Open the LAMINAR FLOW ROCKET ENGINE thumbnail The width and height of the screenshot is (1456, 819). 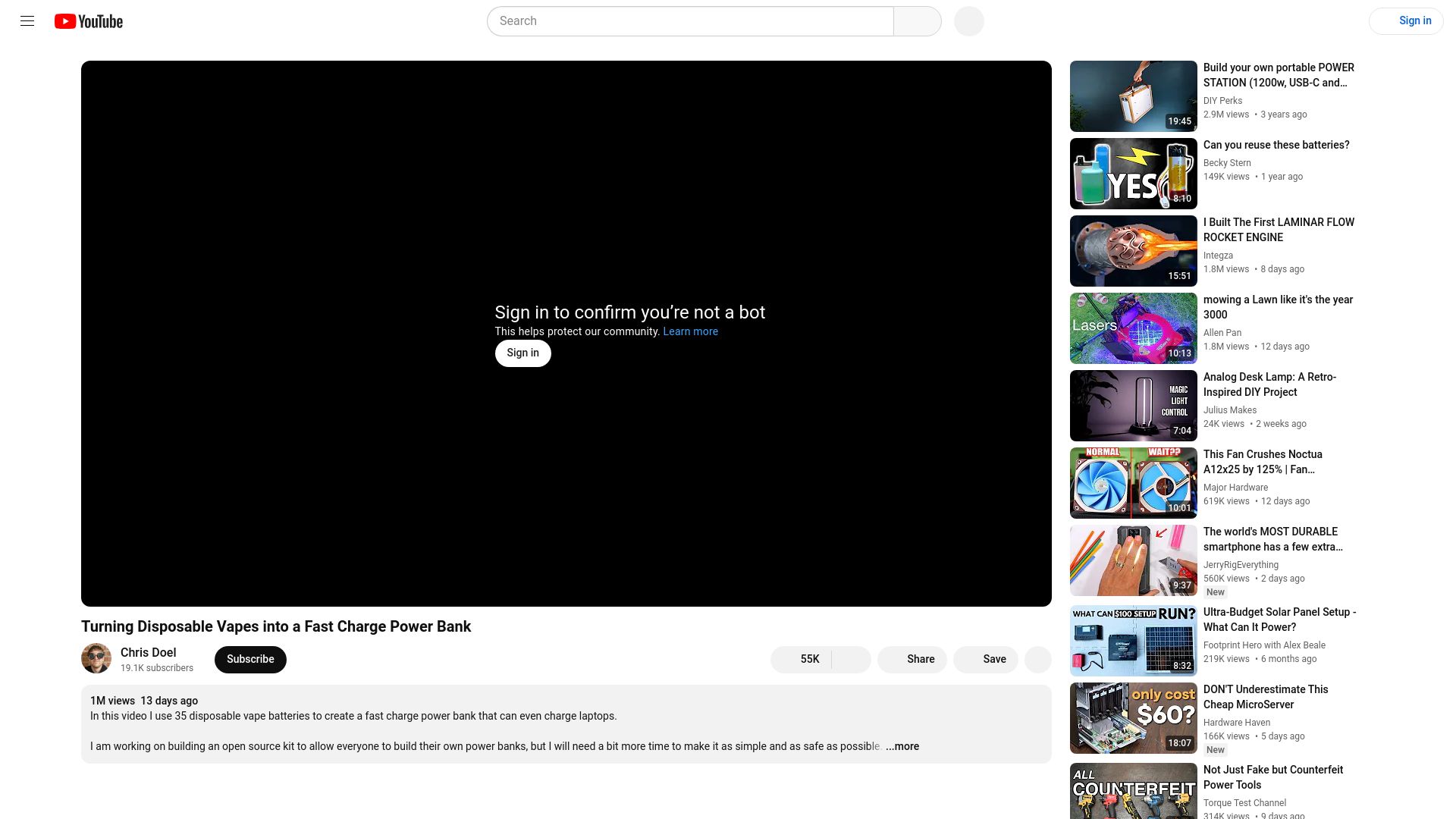[1134, 251]
